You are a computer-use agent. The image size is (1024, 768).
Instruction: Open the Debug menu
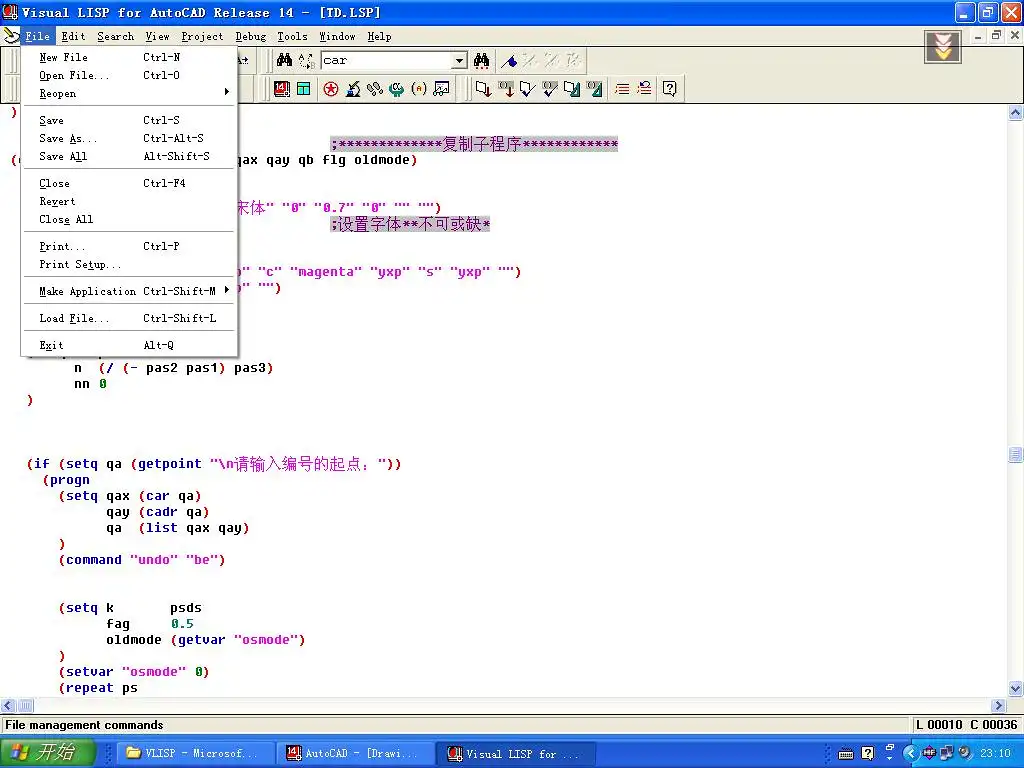click(x=251, y=37)
